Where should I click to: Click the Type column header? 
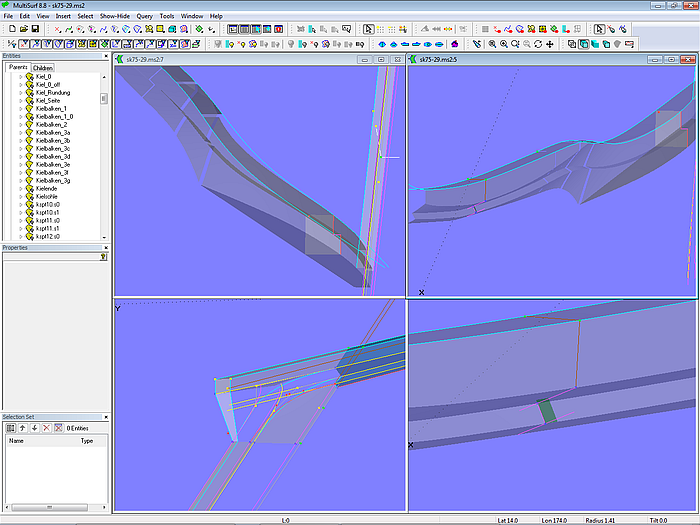86,440
